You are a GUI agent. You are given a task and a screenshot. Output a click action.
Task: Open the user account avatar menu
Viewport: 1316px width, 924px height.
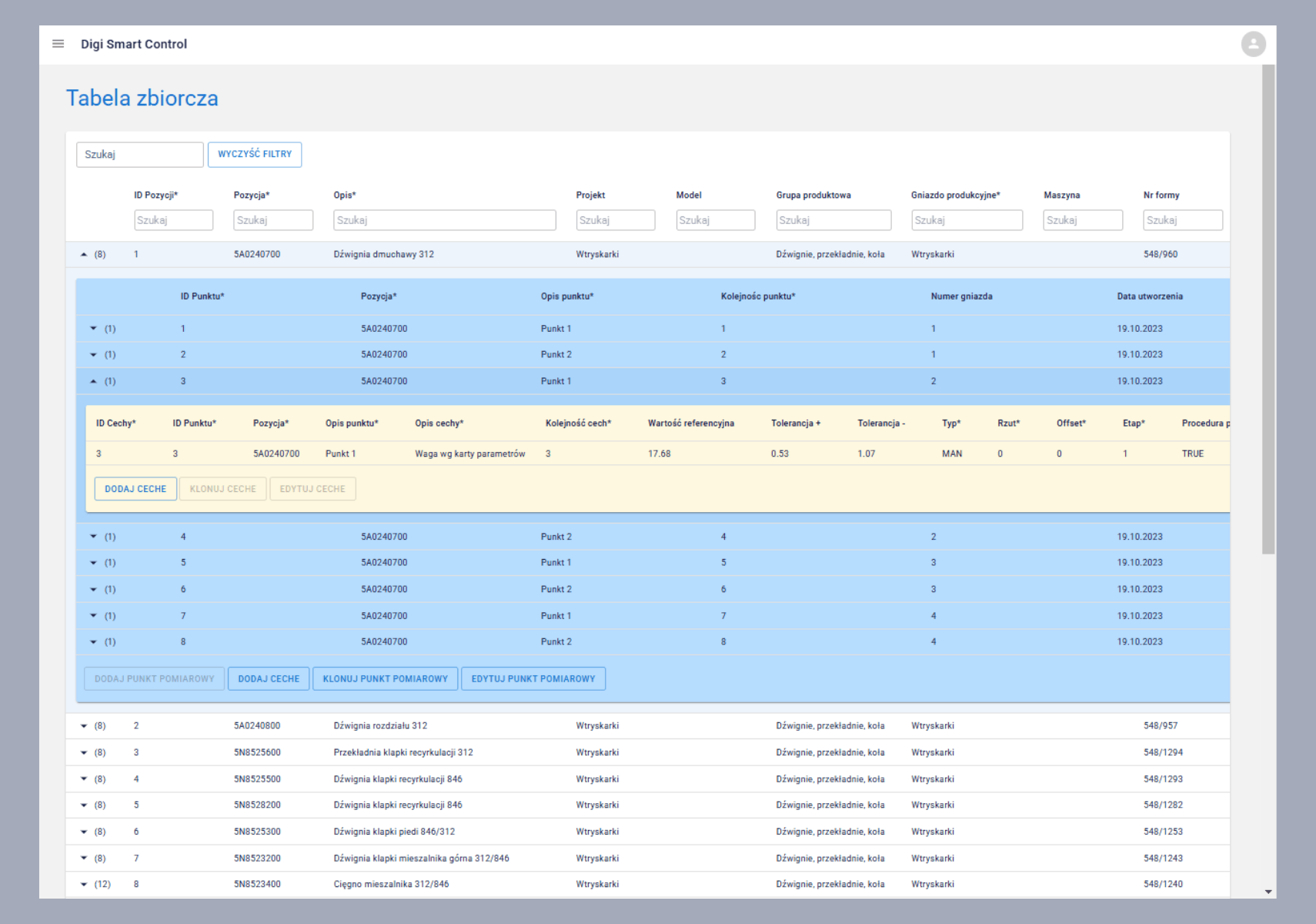1253,44
